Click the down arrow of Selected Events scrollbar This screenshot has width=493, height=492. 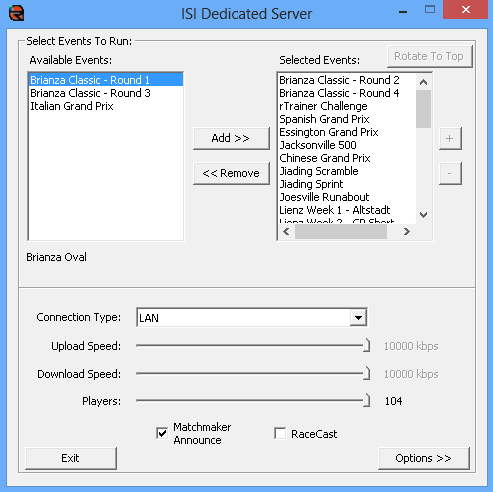pyautogui.click(x=423, y=215)
